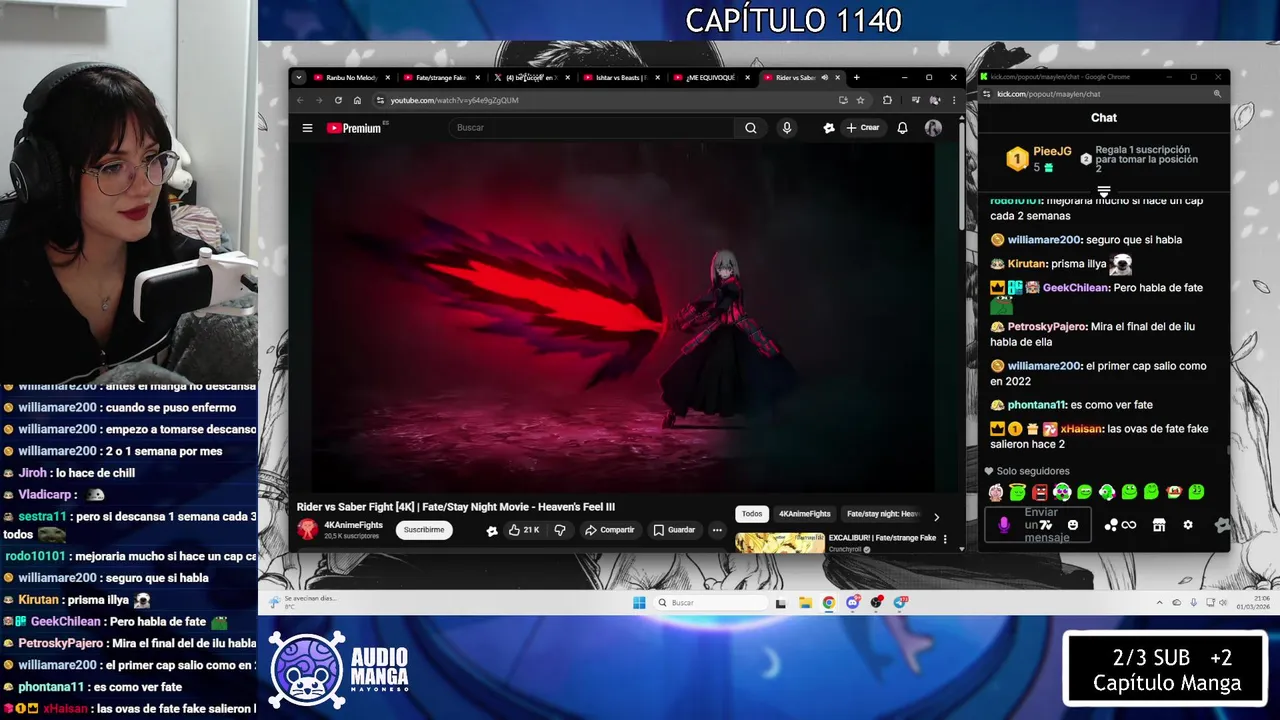The height and width of the screenshot is (720, 1280).
Task: Start voice search with the microphone icon
Action: pyautogui.click(x=787, y=128)
